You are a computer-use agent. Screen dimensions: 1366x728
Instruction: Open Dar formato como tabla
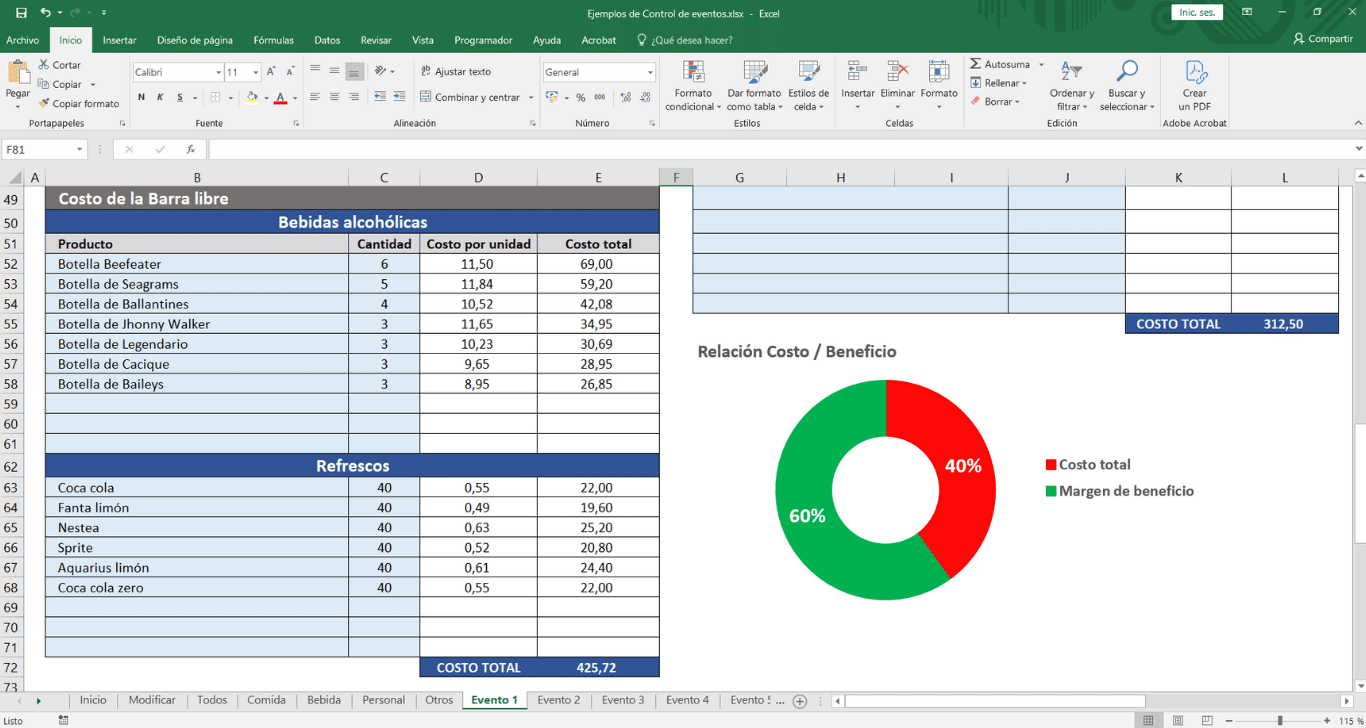click(754, 73)
